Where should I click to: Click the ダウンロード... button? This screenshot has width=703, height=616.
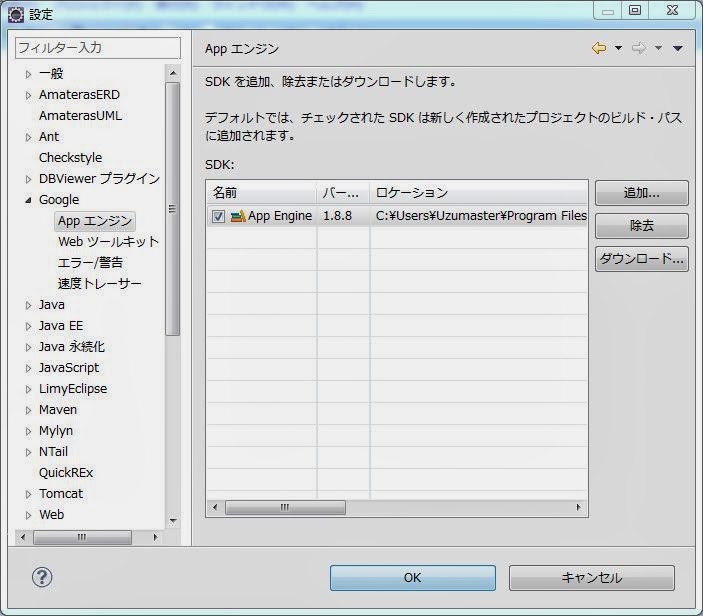click(x=642, y=259)
